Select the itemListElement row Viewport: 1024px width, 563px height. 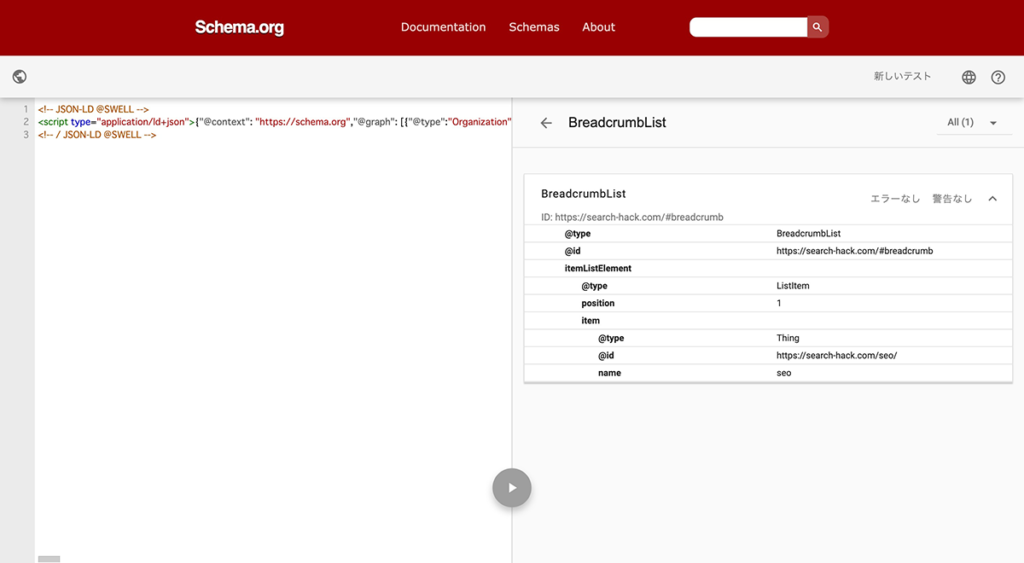768,268
